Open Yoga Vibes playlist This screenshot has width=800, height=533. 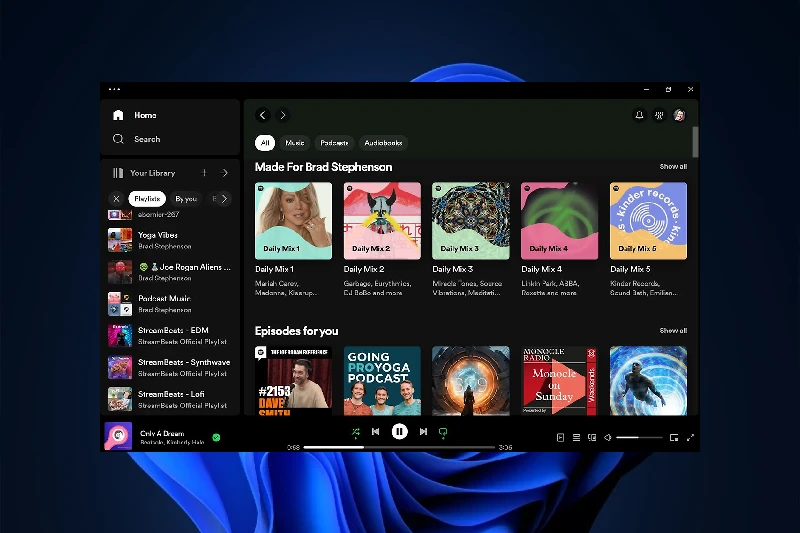tap(170, 240)
